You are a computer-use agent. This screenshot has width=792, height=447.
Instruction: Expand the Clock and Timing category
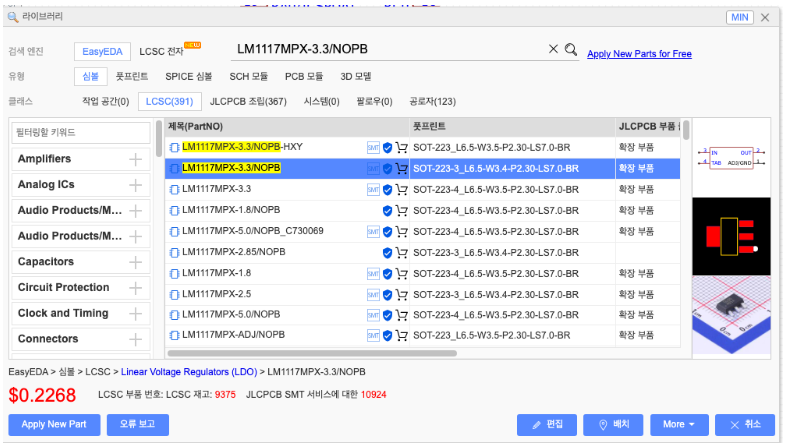pyautogui.click(x=135, y=314)
